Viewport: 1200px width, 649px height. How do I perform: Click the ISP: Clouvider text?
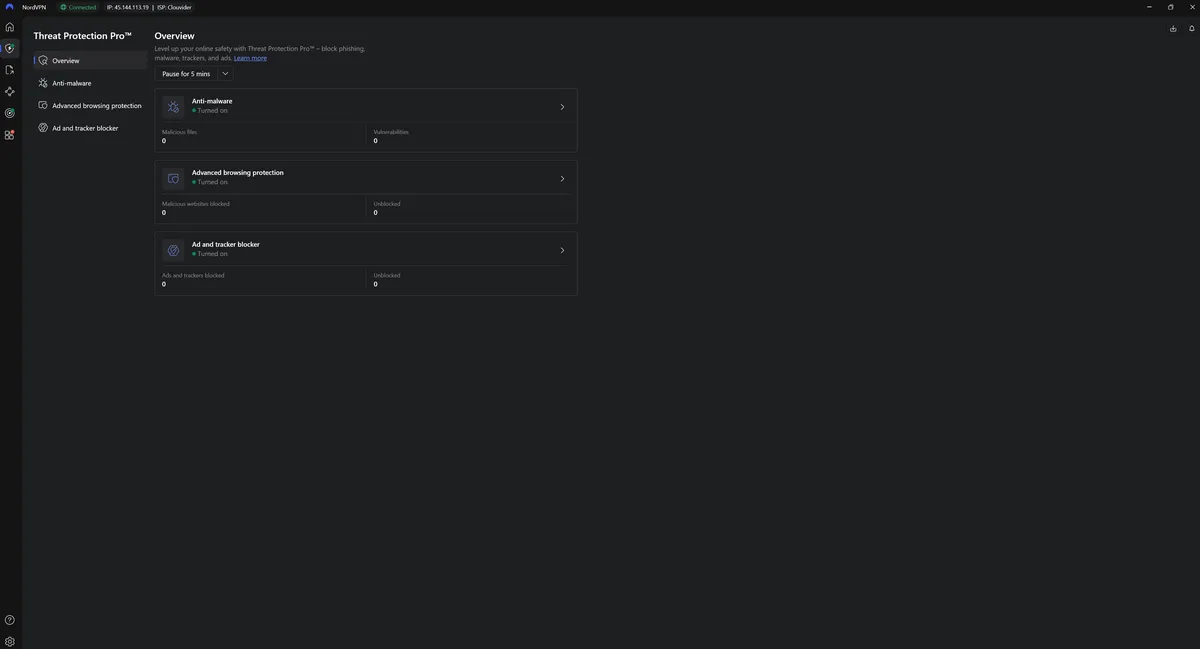(174, 7)
